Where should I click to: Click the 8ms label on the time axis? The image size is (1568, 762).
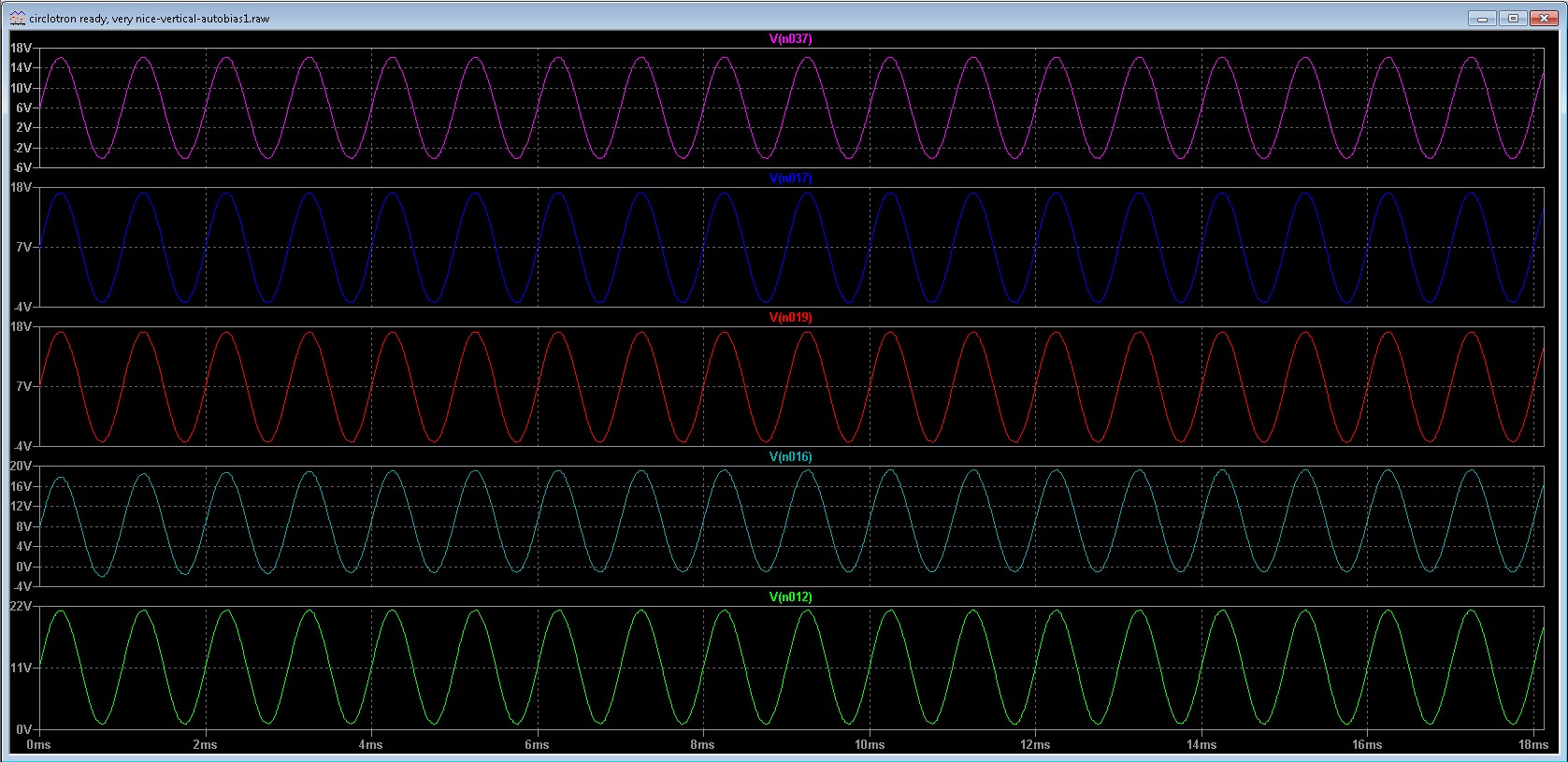coord(702,745)
